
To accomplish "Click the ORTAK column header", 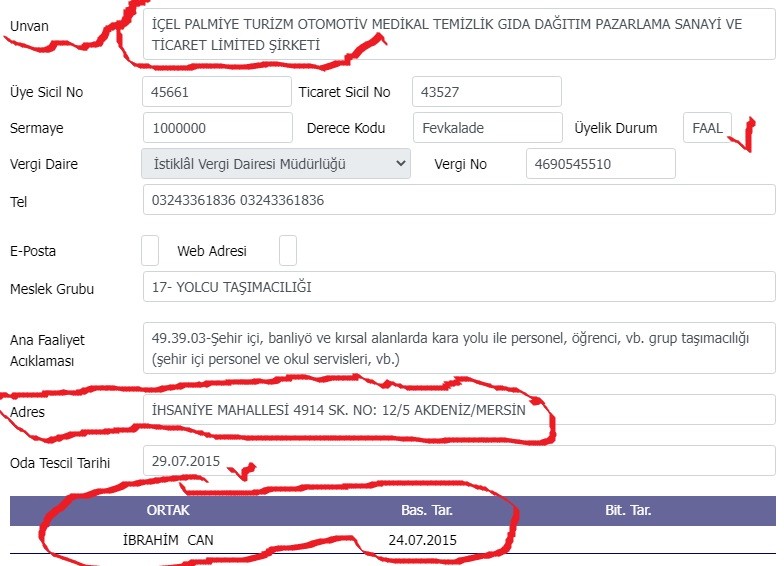I will [x=168, y=510].
